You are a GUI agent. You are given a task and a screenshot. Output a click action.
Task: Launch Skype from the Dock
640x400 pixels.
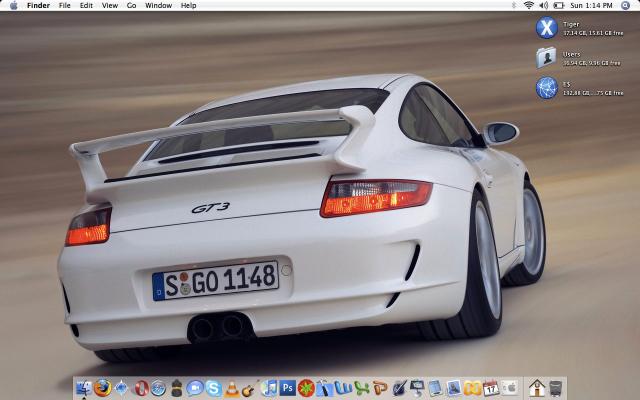tap(213, 388)
